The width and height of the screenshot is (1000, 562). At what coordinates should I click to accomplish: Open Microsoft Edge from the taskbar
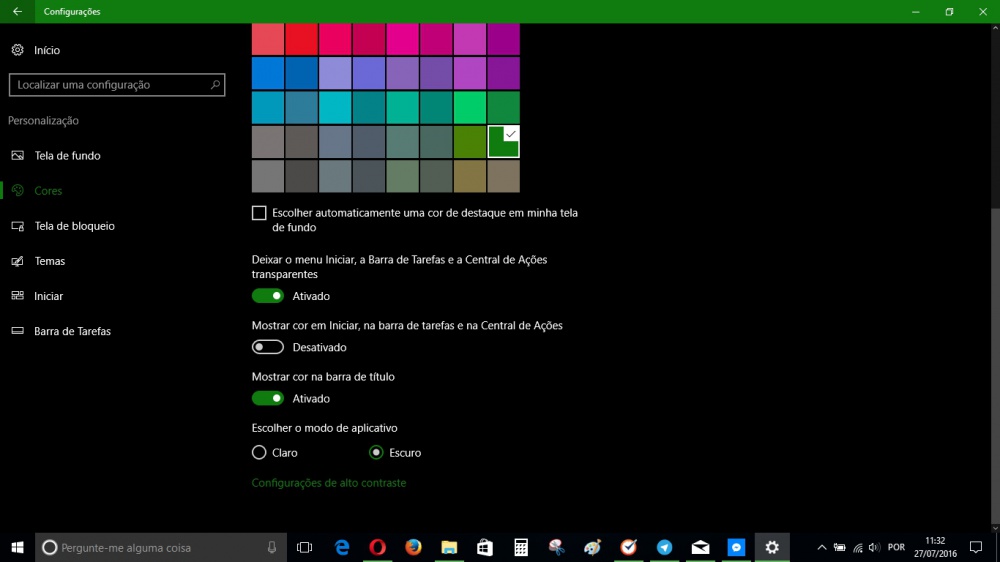coord(342,547)
